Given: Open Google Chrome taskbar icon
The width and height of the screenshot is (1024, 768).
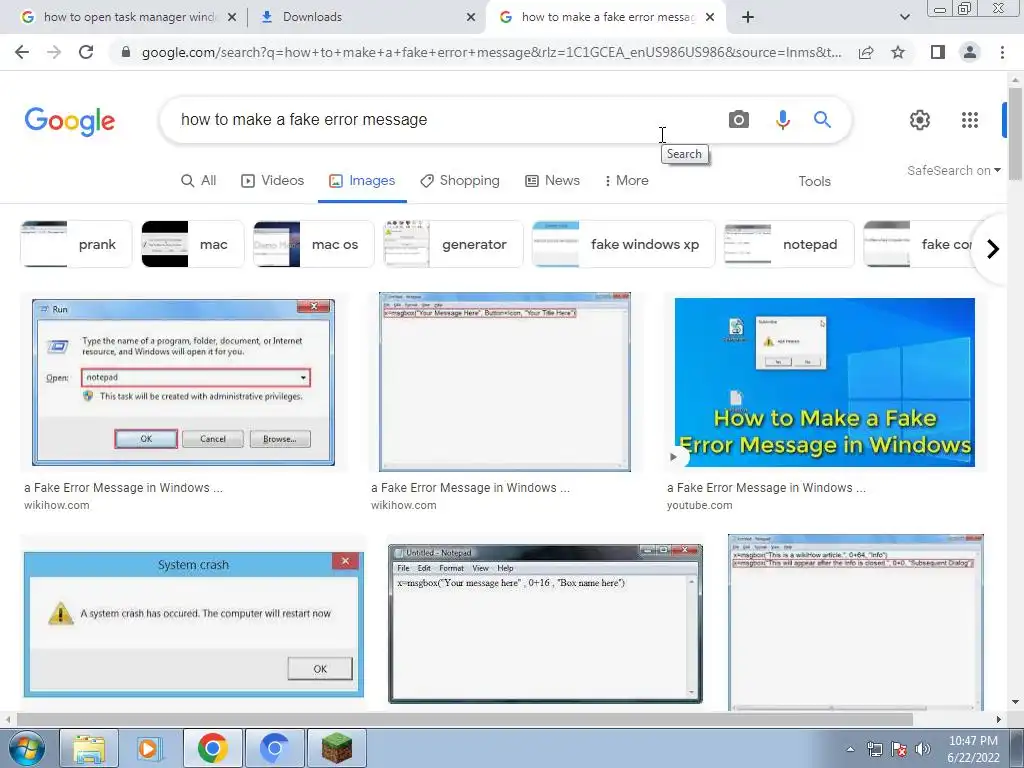Looking at the screenshot, I should 213,748.
